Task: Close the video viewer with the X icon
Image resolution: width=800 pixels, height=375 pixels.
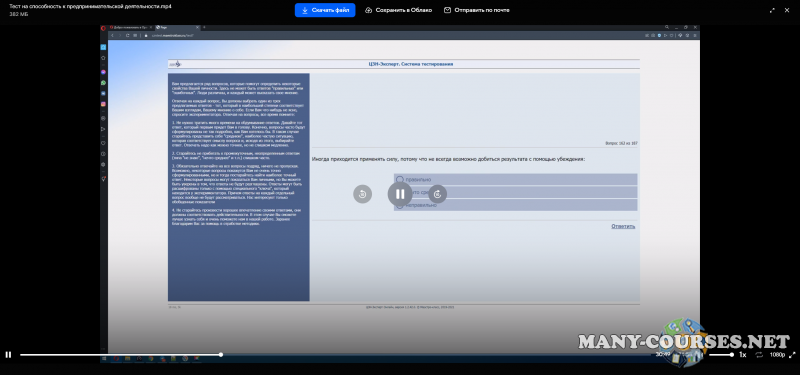Action: [x=787, y=10]
